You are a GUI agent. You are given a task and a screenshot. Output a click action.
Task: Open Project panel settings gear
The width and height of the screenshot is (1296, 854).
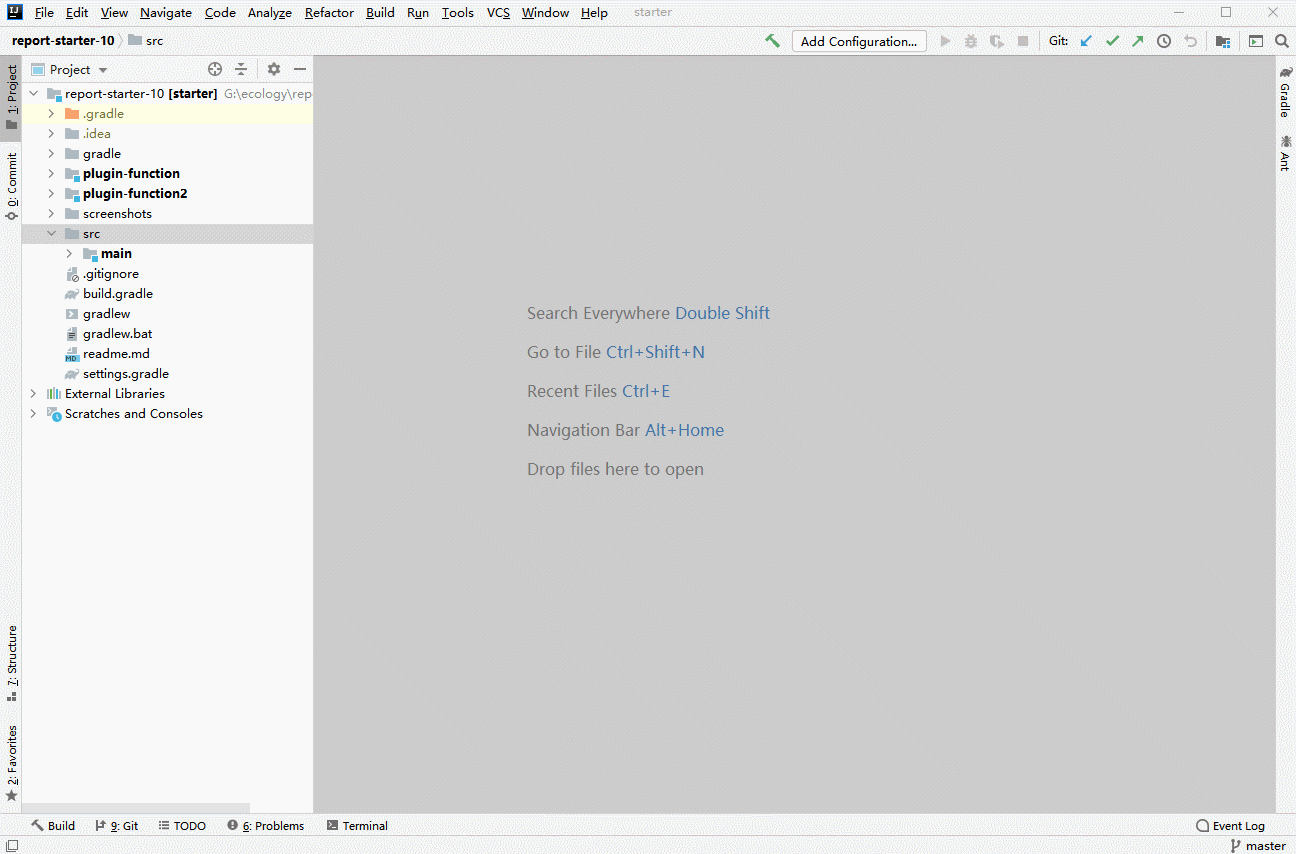click(x=274, y=69)
